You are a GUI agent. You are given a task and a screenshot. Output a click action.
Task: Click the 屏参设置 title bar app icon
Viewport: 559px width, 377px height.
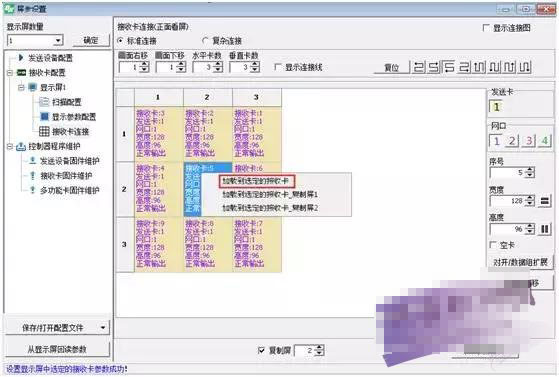coord(9,8)
